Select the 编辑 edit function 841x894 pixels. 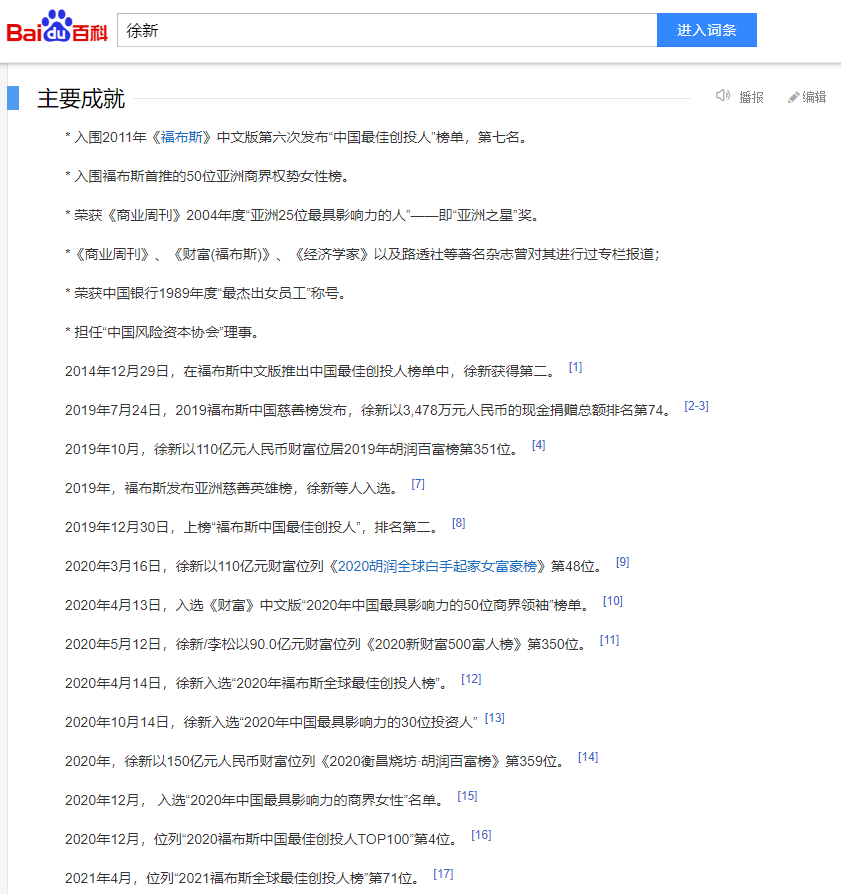(811, 95)
